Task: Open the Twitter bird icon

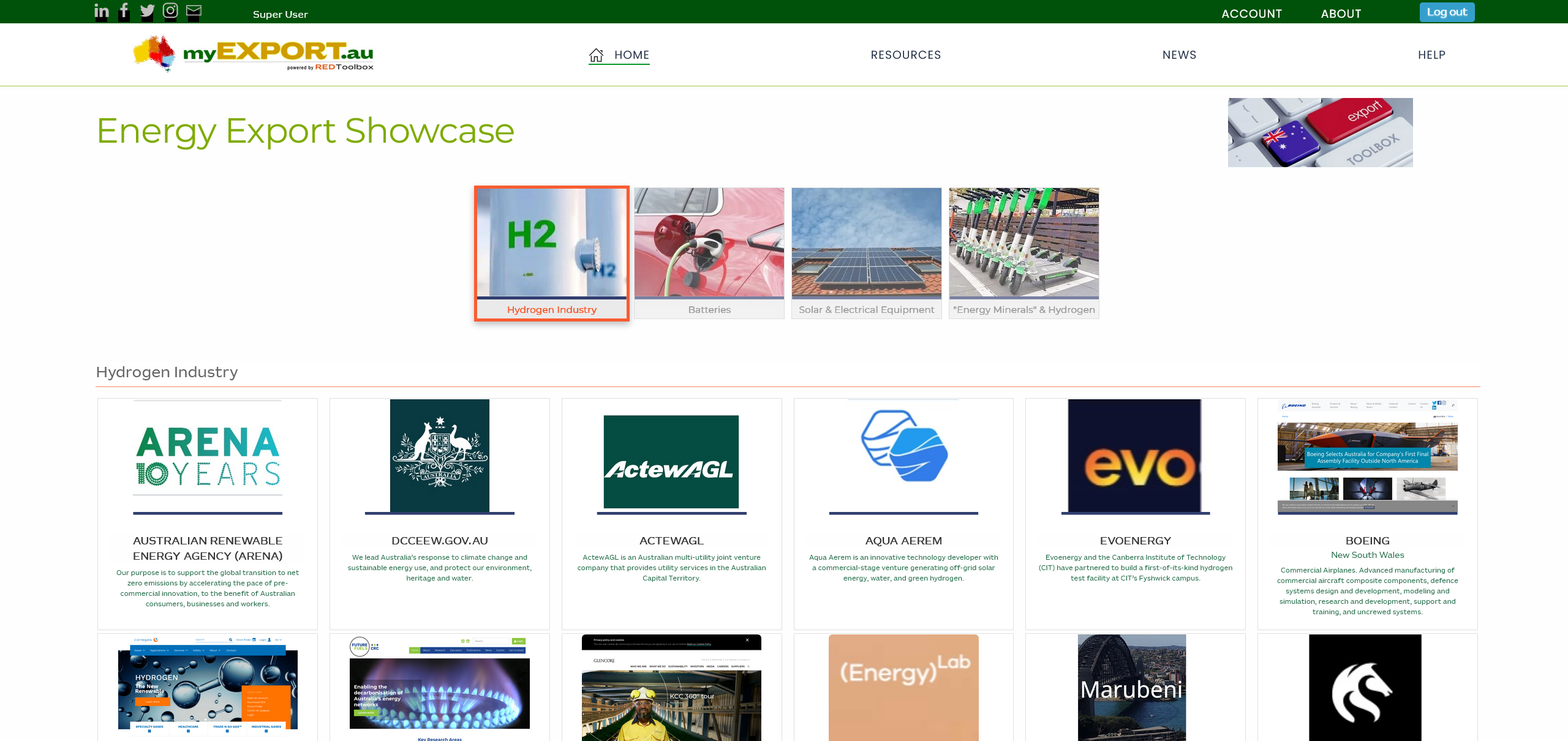Action: (147, 11)
